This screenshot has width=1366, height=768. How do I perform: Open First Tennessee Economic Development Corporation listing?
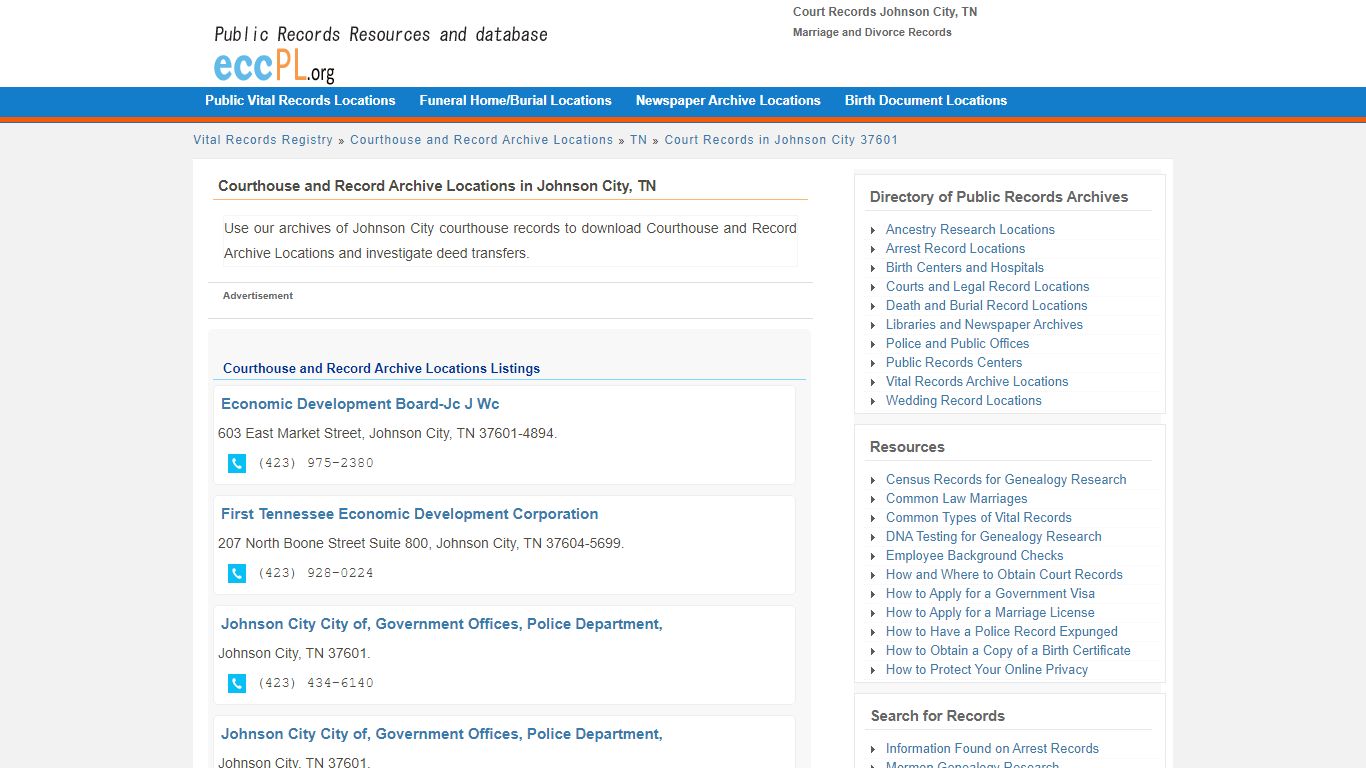409,514
